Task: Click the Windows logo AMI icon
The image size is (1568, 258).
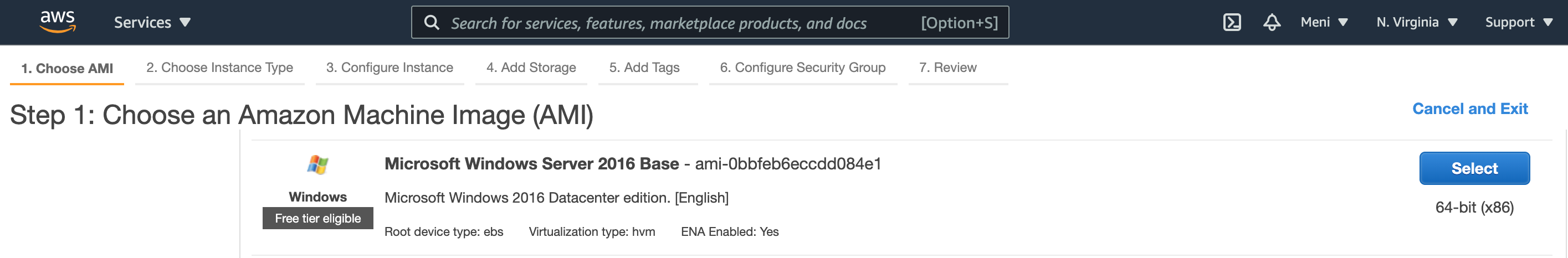Action: tap(317, 164)
